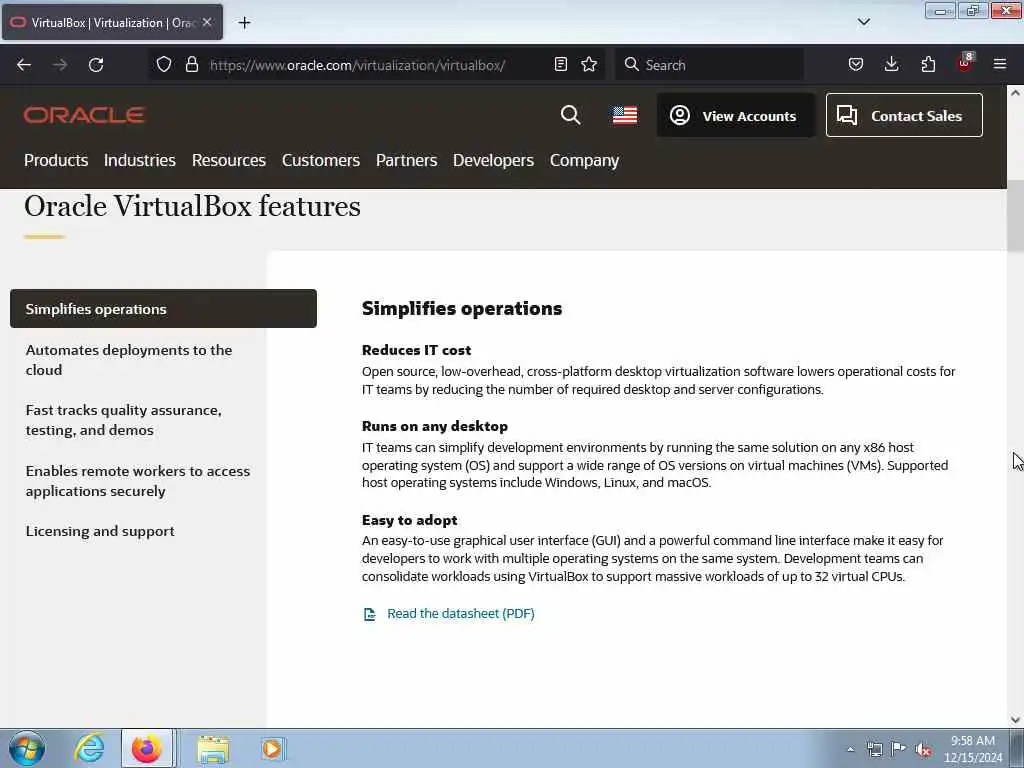Open Firefox hamburger application menu
Image resolution: width=1024 pixels, height=768 pixels.
click(1000, 65)
